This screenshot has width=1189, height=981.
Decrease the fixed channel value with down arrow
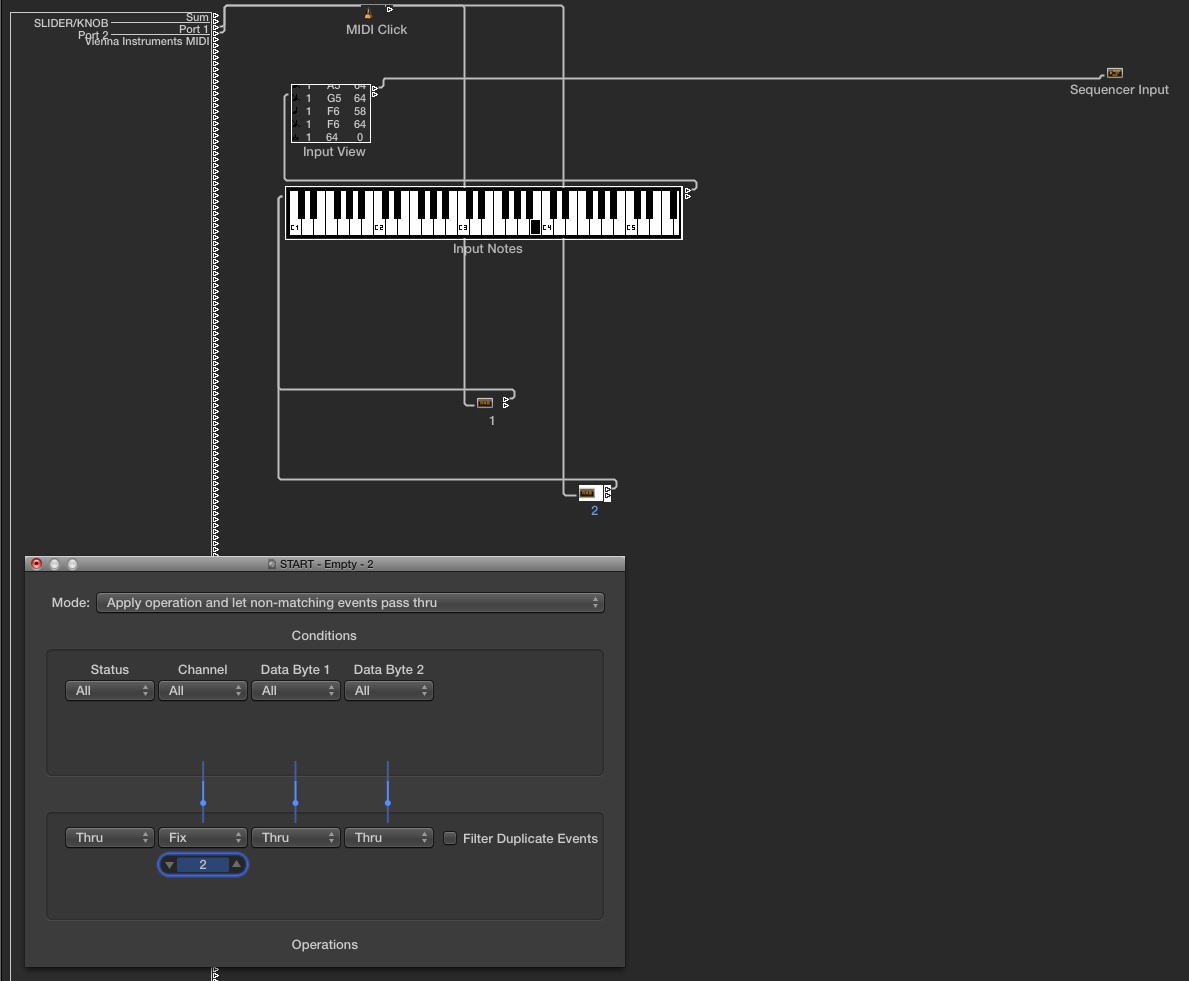(x=169, y=865)
